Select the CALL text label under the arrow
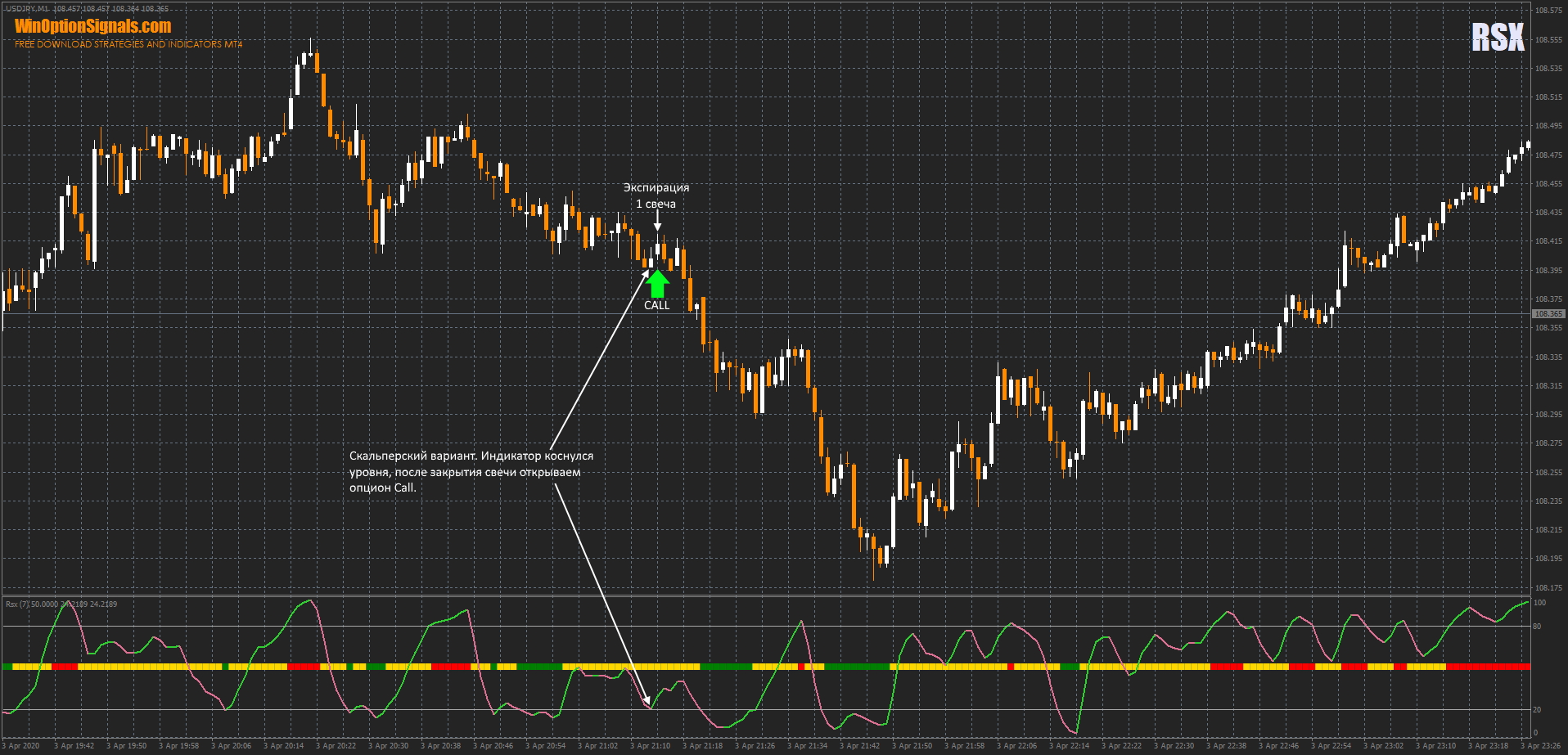1568x755 pixels. click(x=656, y=305)
